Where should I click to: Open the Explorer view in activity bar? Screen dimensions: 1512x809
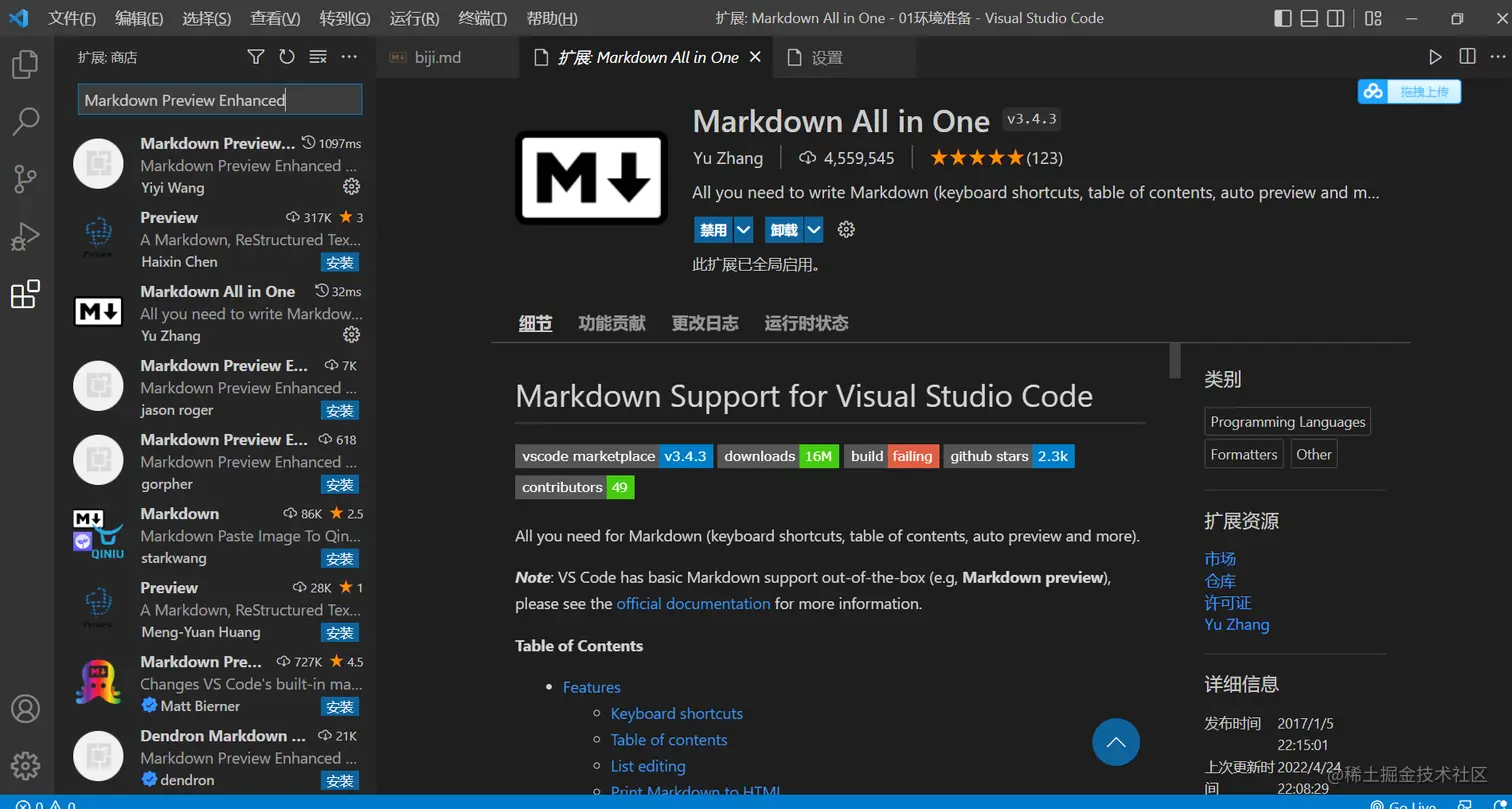pyautogui.click(x=25, y=66)
